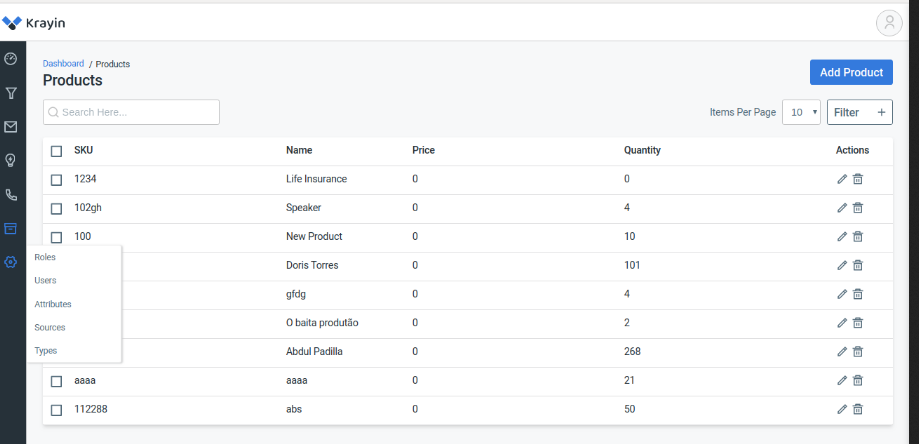The image size is (919, 444).
Task: Open the Dashboard speedometer sidebar icon
Action: coord(11,59)
